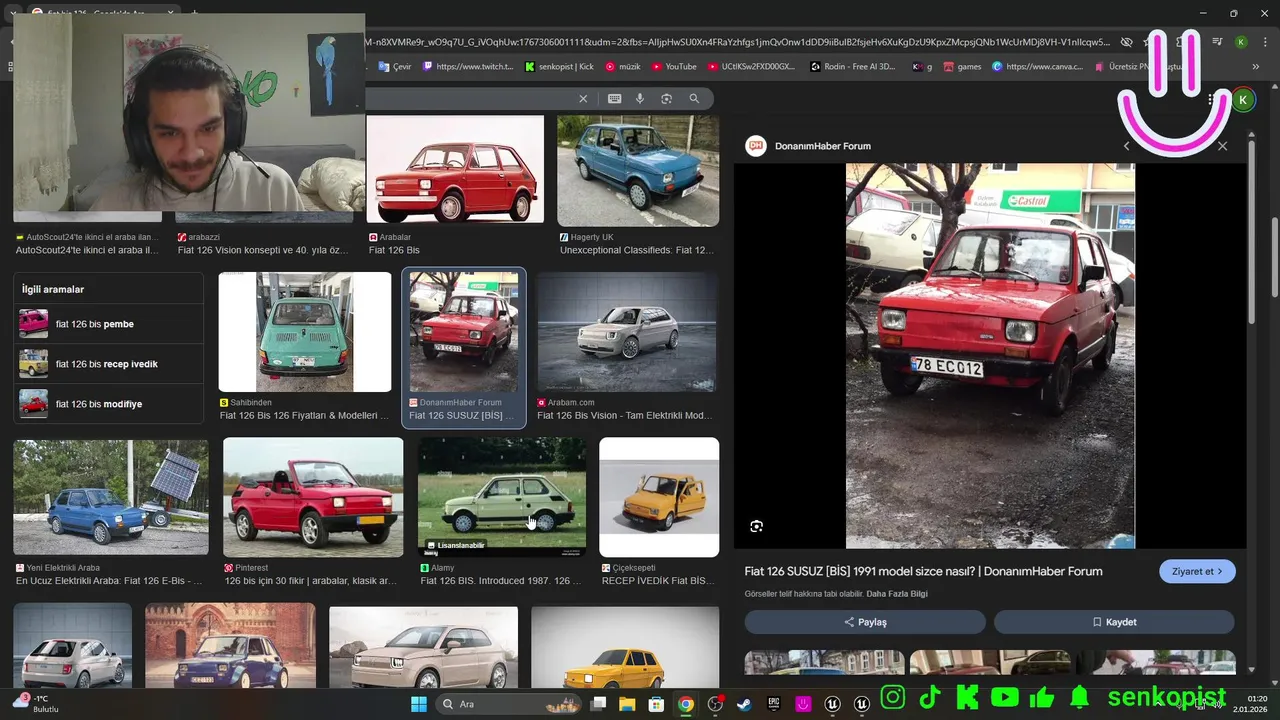
Task: Open the Yeni Elektrikli Araba blue Fiat thumbnail
Action: (x=111, y=497)
